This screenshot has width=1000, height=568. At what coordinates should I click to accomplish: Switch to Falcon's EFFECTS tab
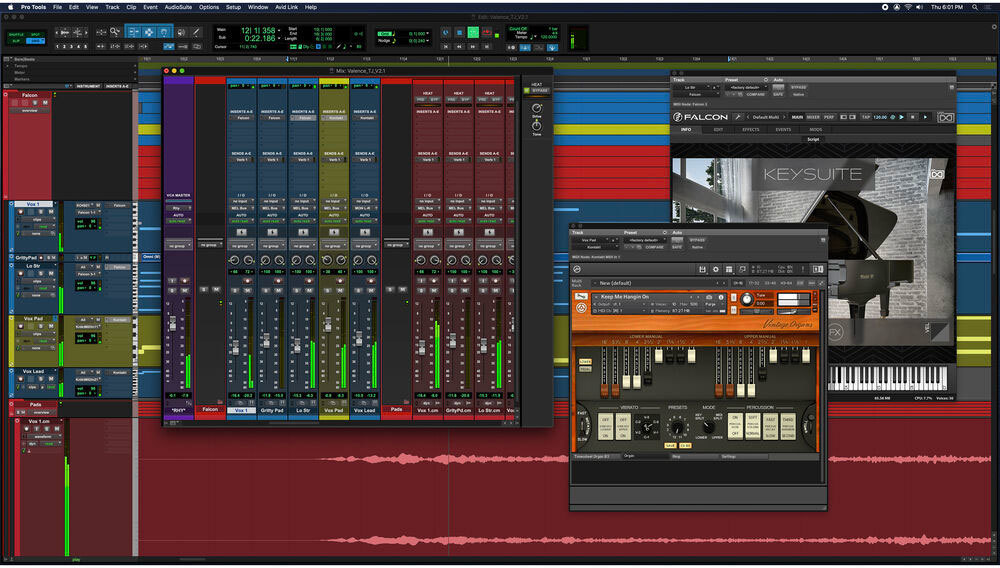(751, 130)
